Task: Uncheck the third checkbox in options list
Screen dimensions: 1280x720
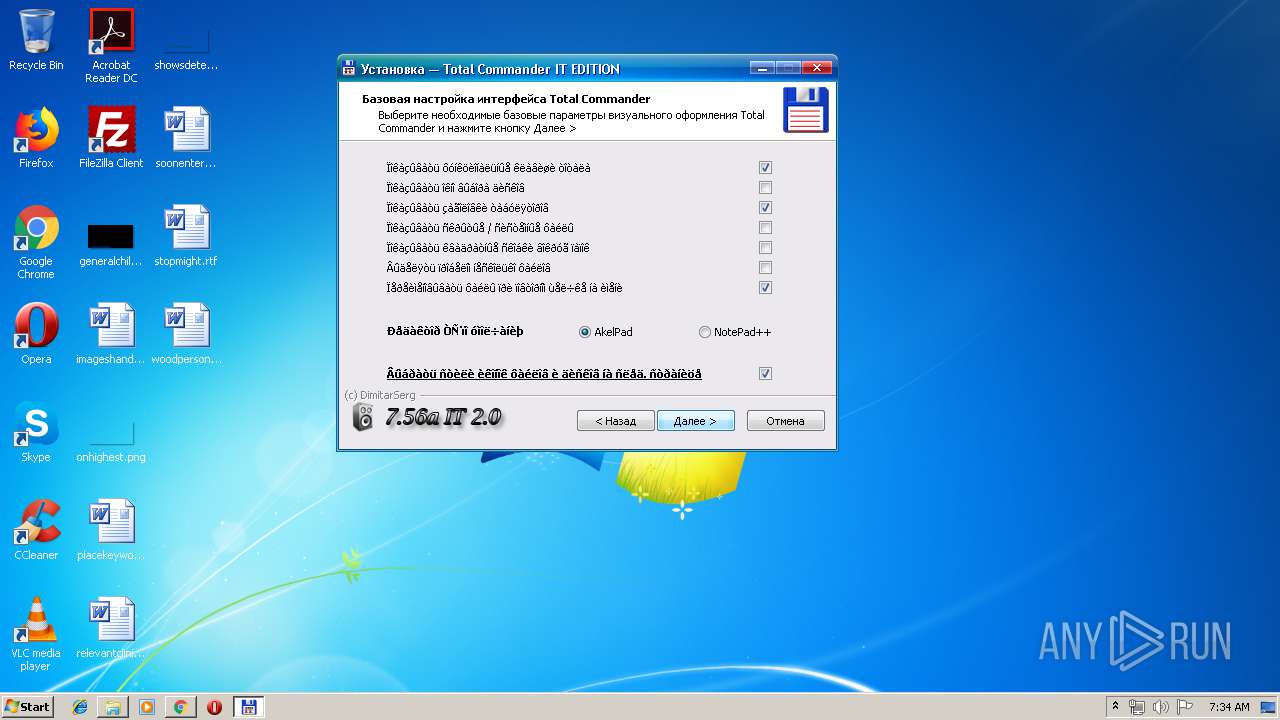Action: click(x=765, y=208)
